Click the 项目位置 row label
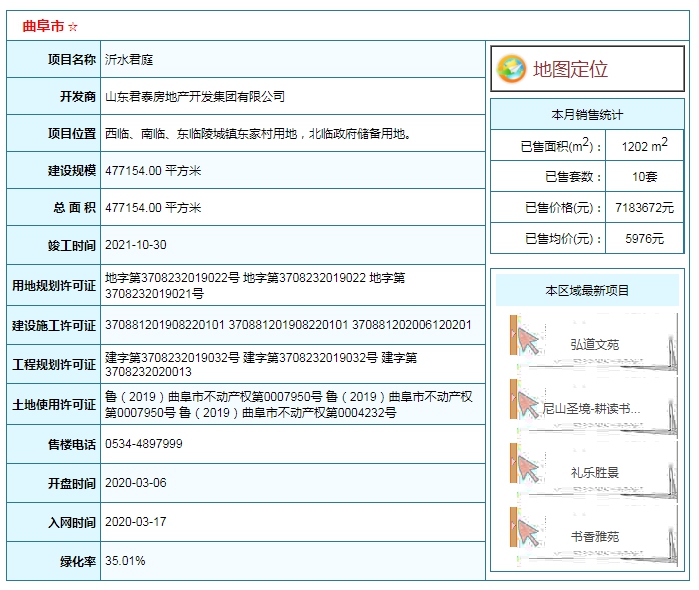Image resolution: width=699 pixels, height=590 pixels. 72,133
